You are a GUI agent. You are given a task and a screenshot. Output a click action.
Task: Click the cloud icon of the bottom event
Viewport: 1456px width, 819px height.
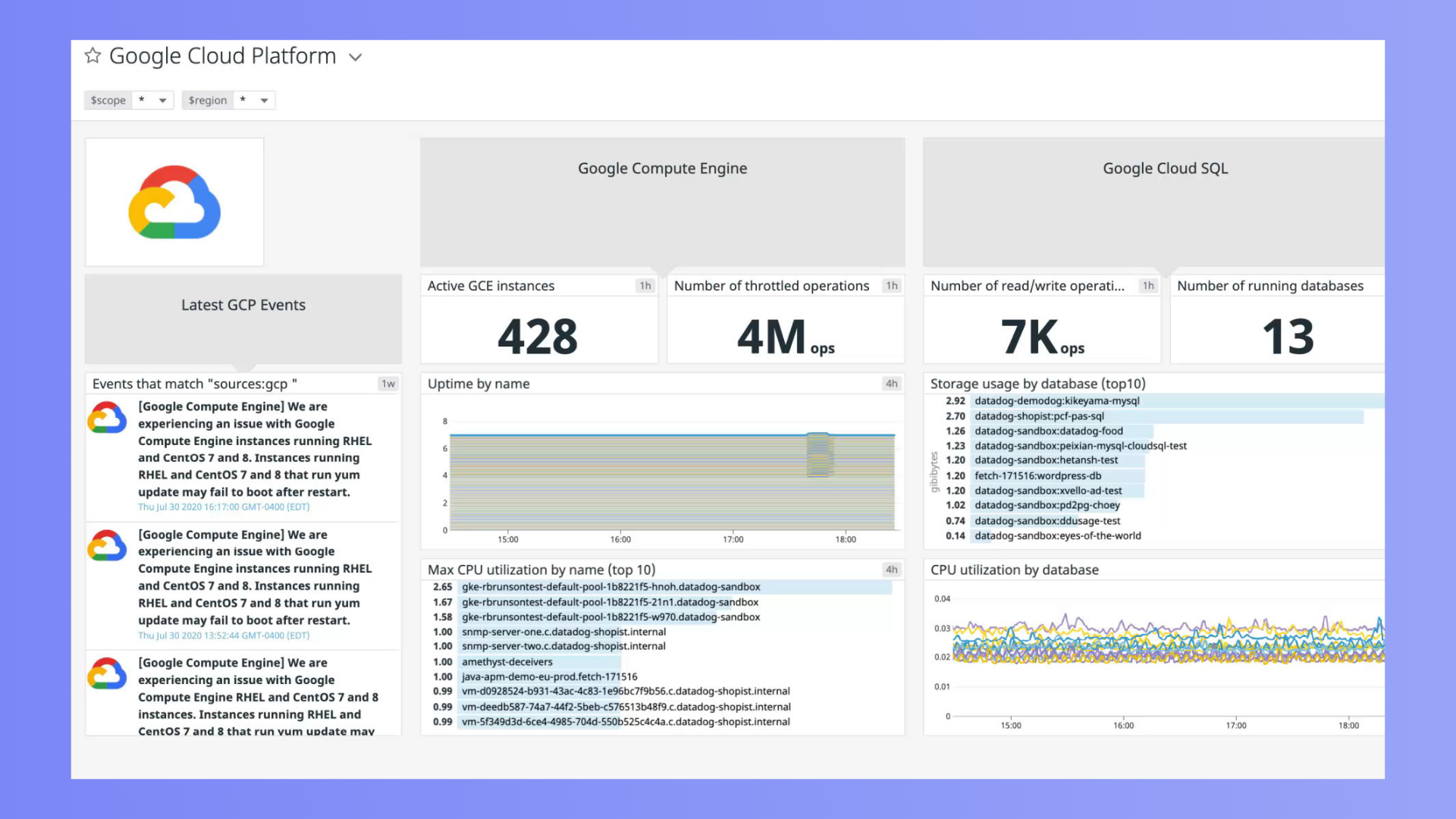pyautogui.click(x=107, y=673)
